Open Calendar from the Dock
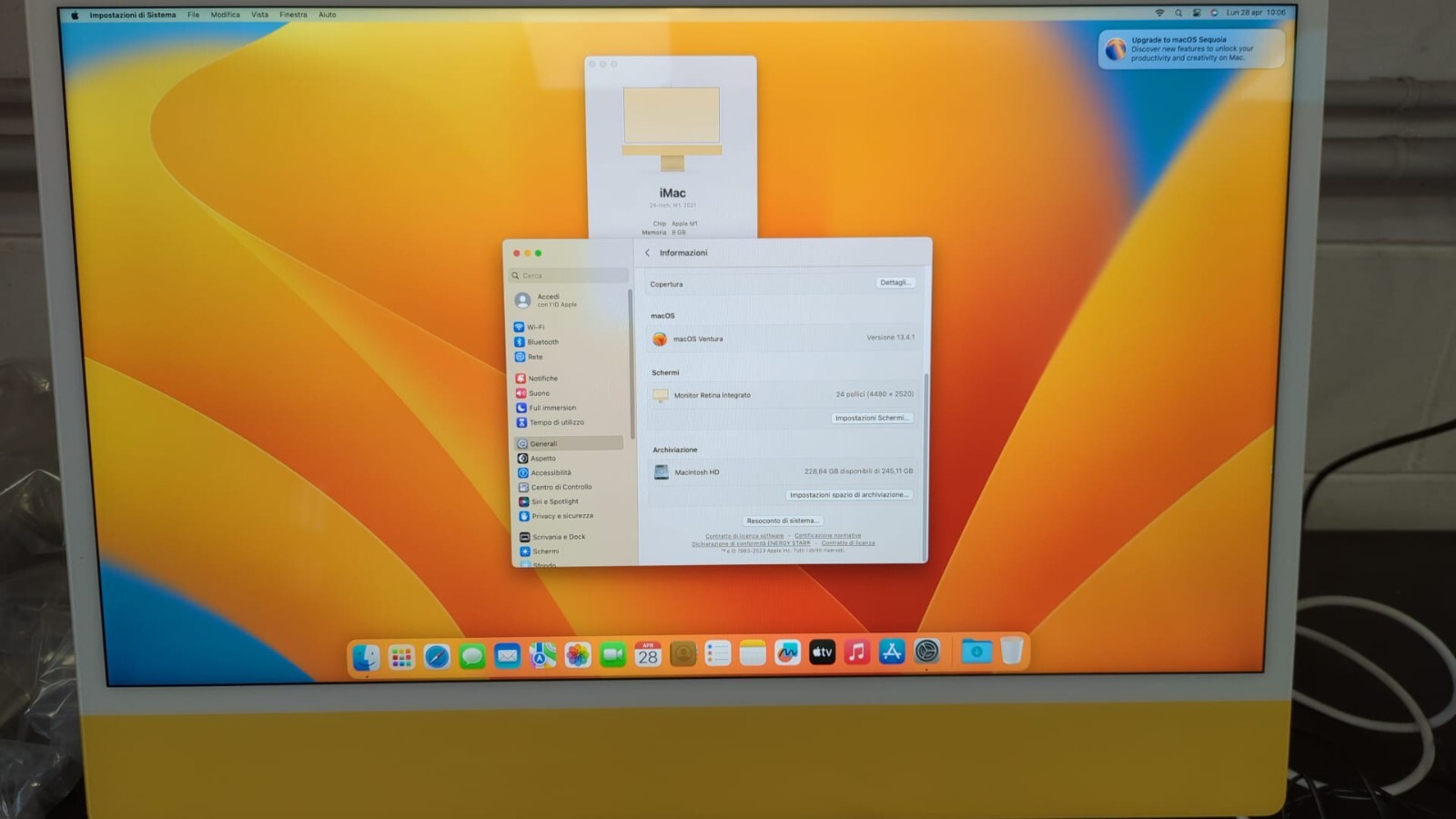This screenshot has height=819, width=1456. (x=648, y=653)
